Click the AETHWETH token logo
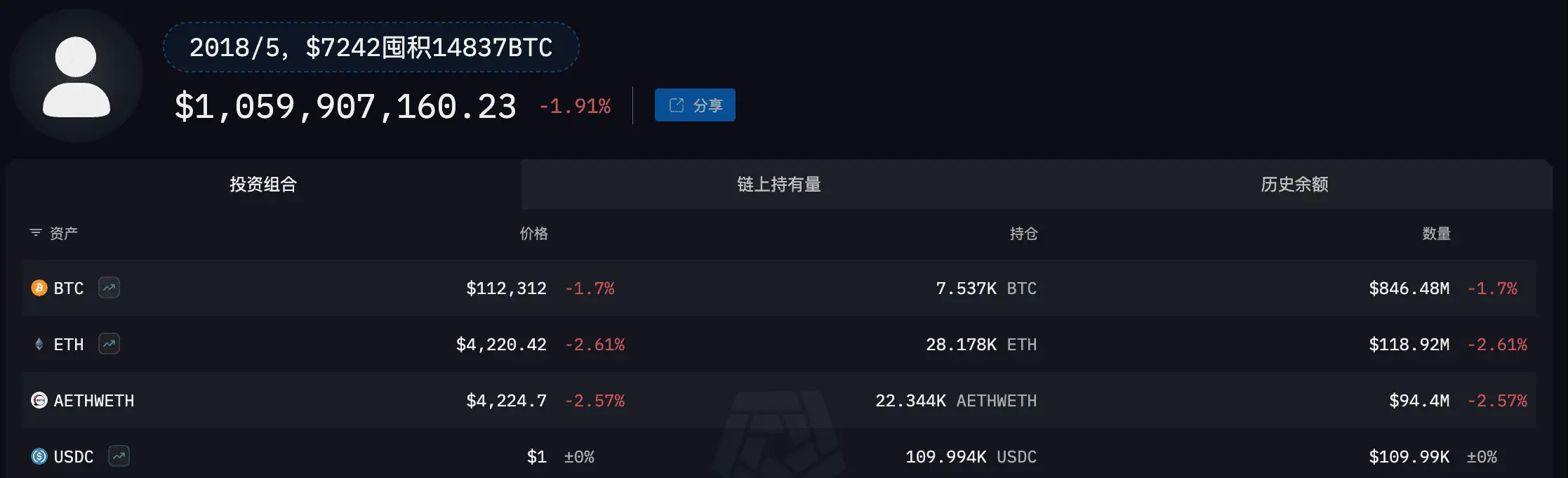This screenshot has width=1568, height=478. coord(39,400)
